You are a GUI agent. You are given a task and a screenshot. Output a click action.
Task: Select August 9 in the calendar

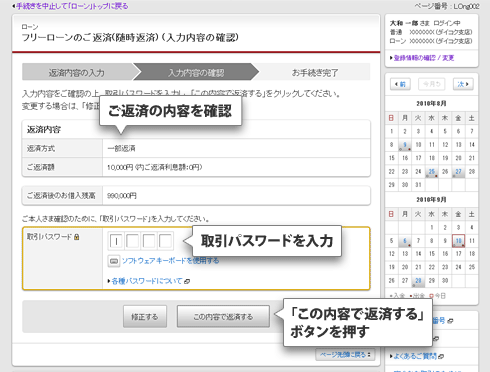[405, 145]
